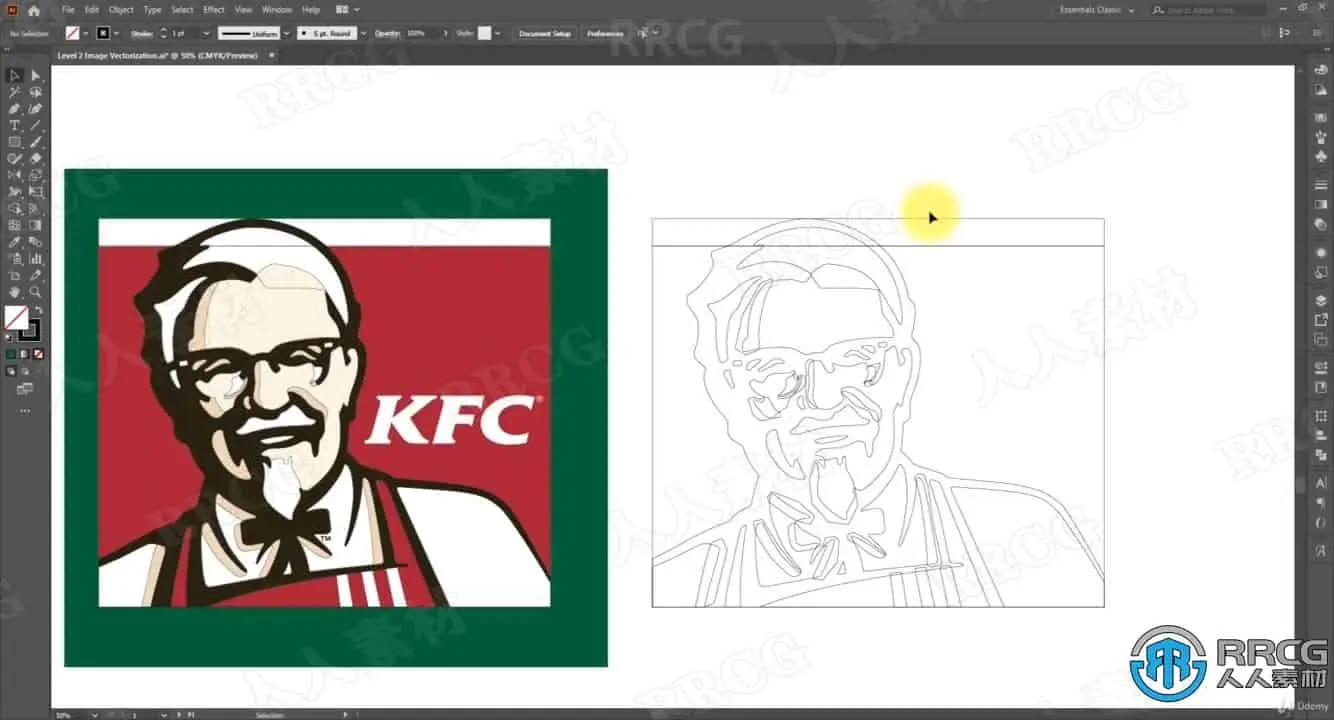This screenshot has height=720, width=1334.
Task: Change screen mode from the toolbar
Action: tap(25, 390)
